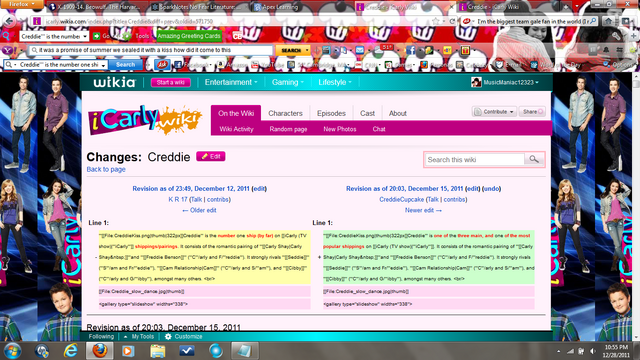Open the browser Home page icon

click(609, 21)
